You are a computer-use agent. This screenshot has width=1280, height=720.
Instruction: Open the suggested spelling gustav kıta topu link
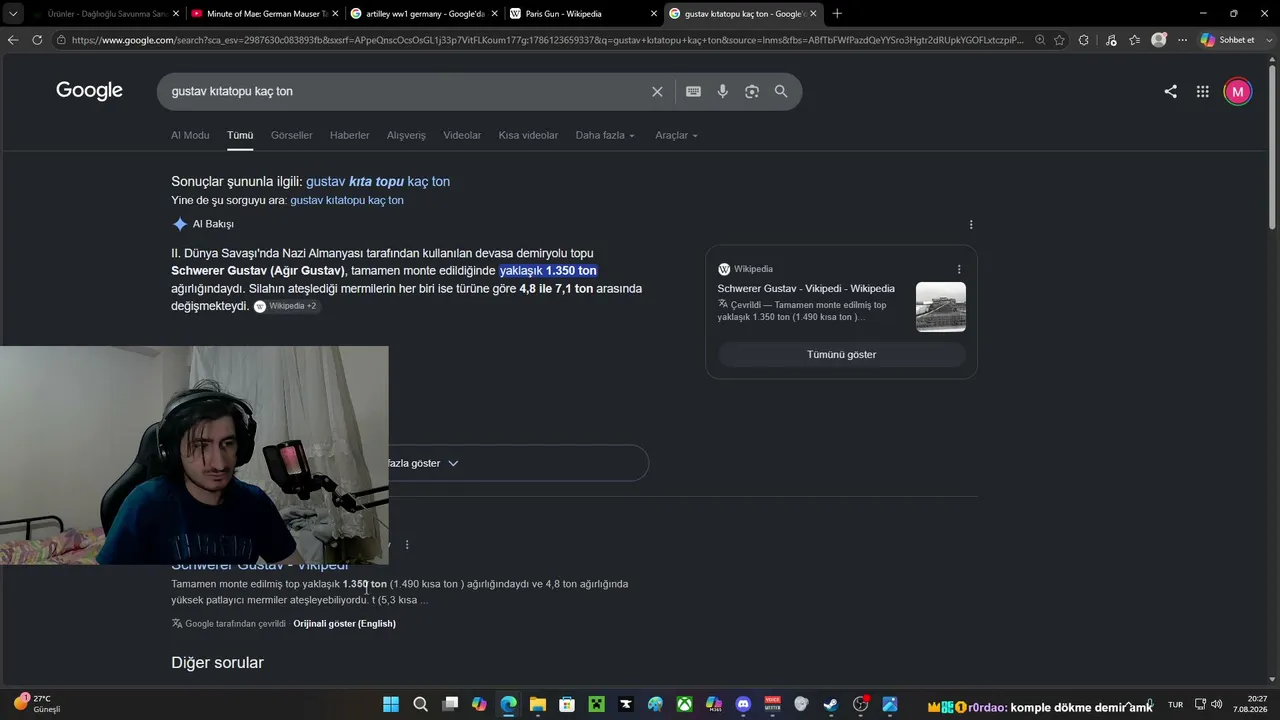click(x=378, y=181)
